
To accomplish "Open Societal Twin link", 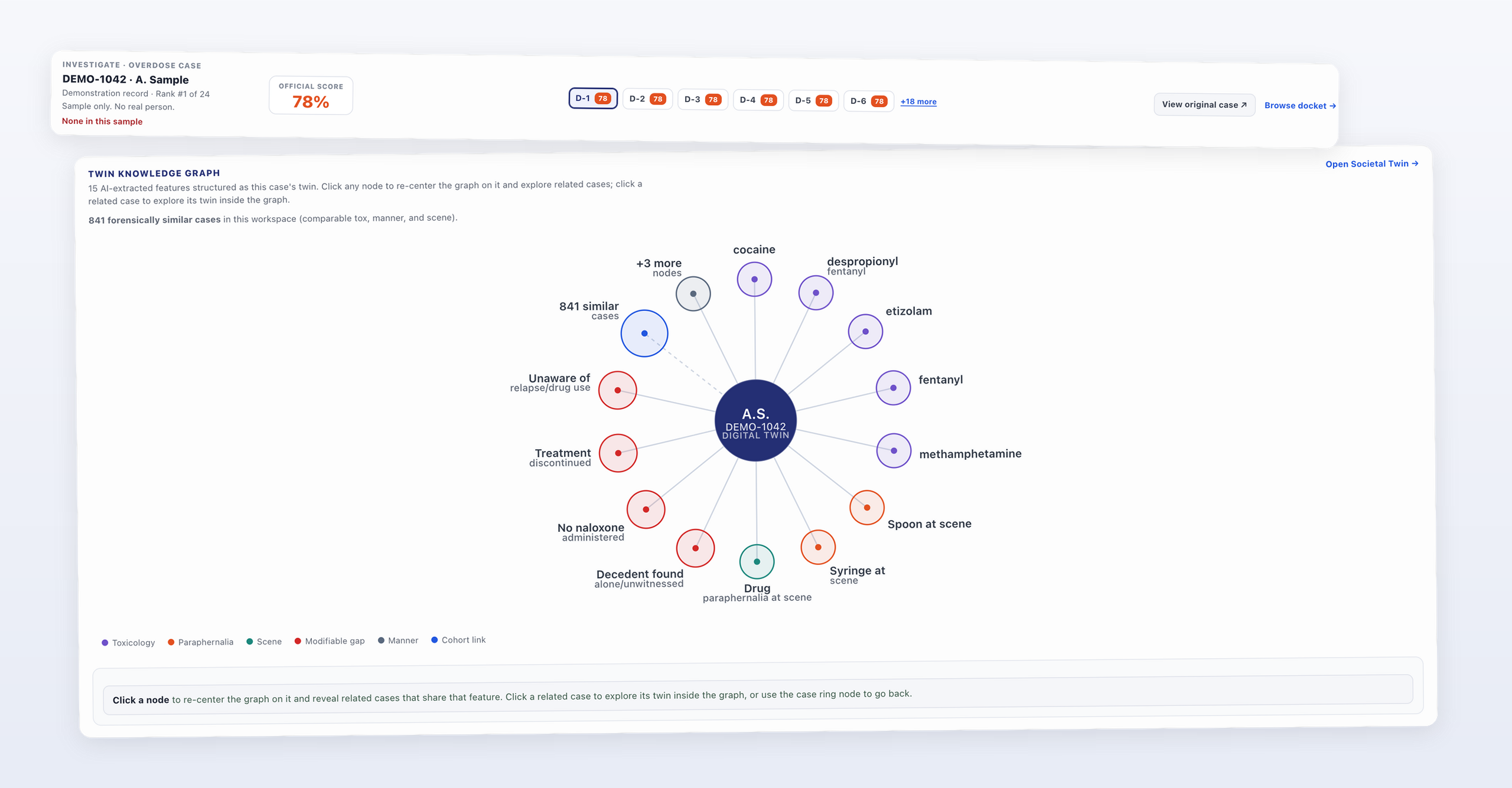I will 1371,164.
